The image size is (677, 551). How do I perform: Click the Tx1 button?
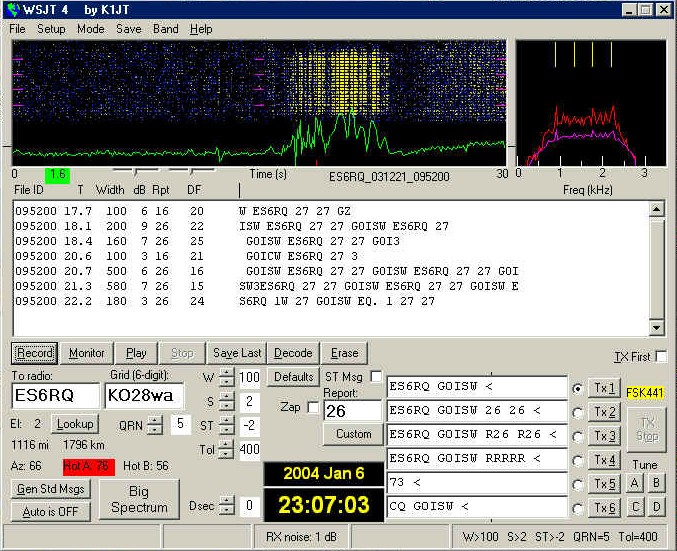pyautogui.click(x=604, y=388)
